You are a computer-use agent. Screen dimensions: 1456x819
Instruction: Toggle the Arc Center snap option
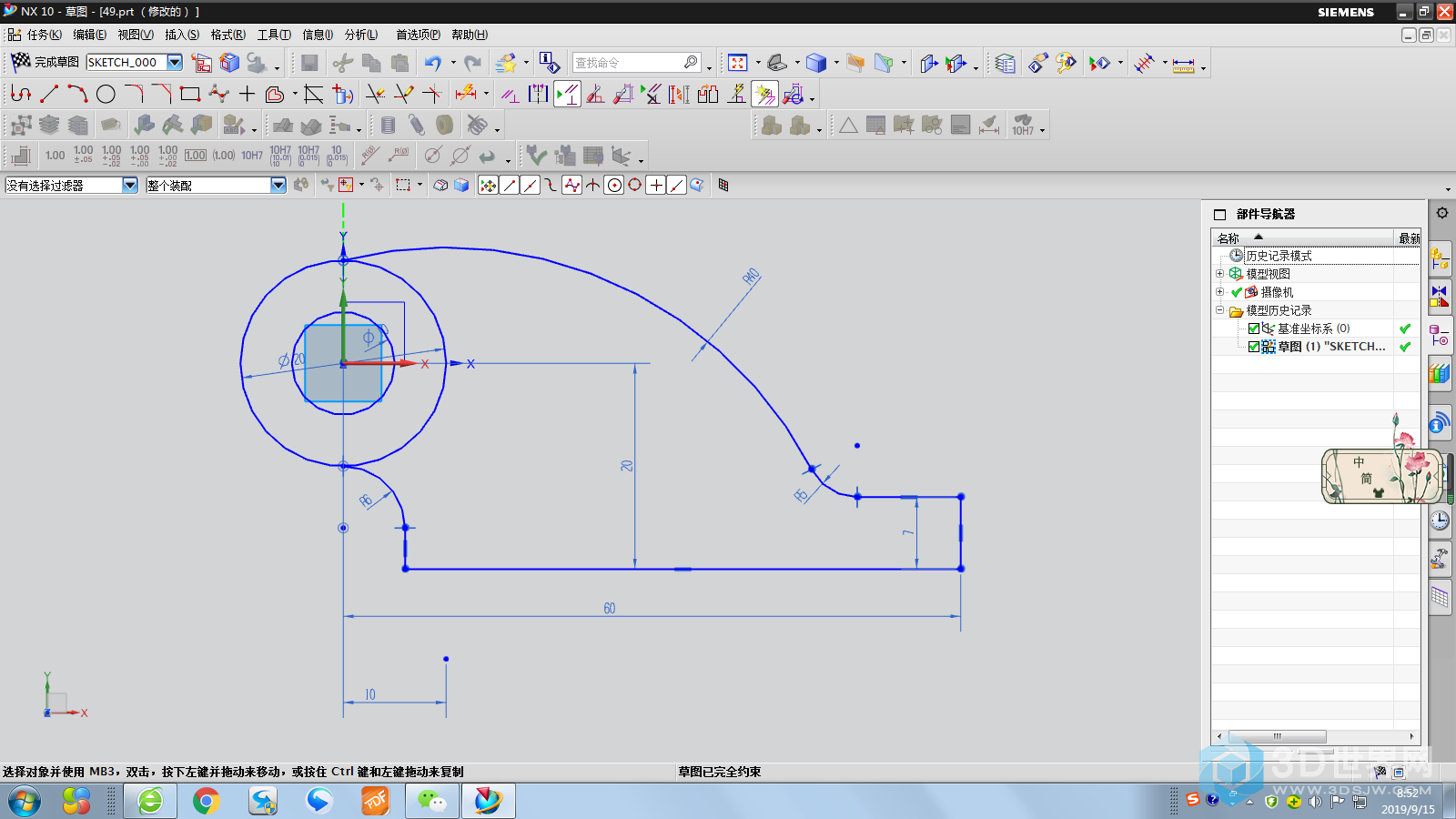(614, 186)
